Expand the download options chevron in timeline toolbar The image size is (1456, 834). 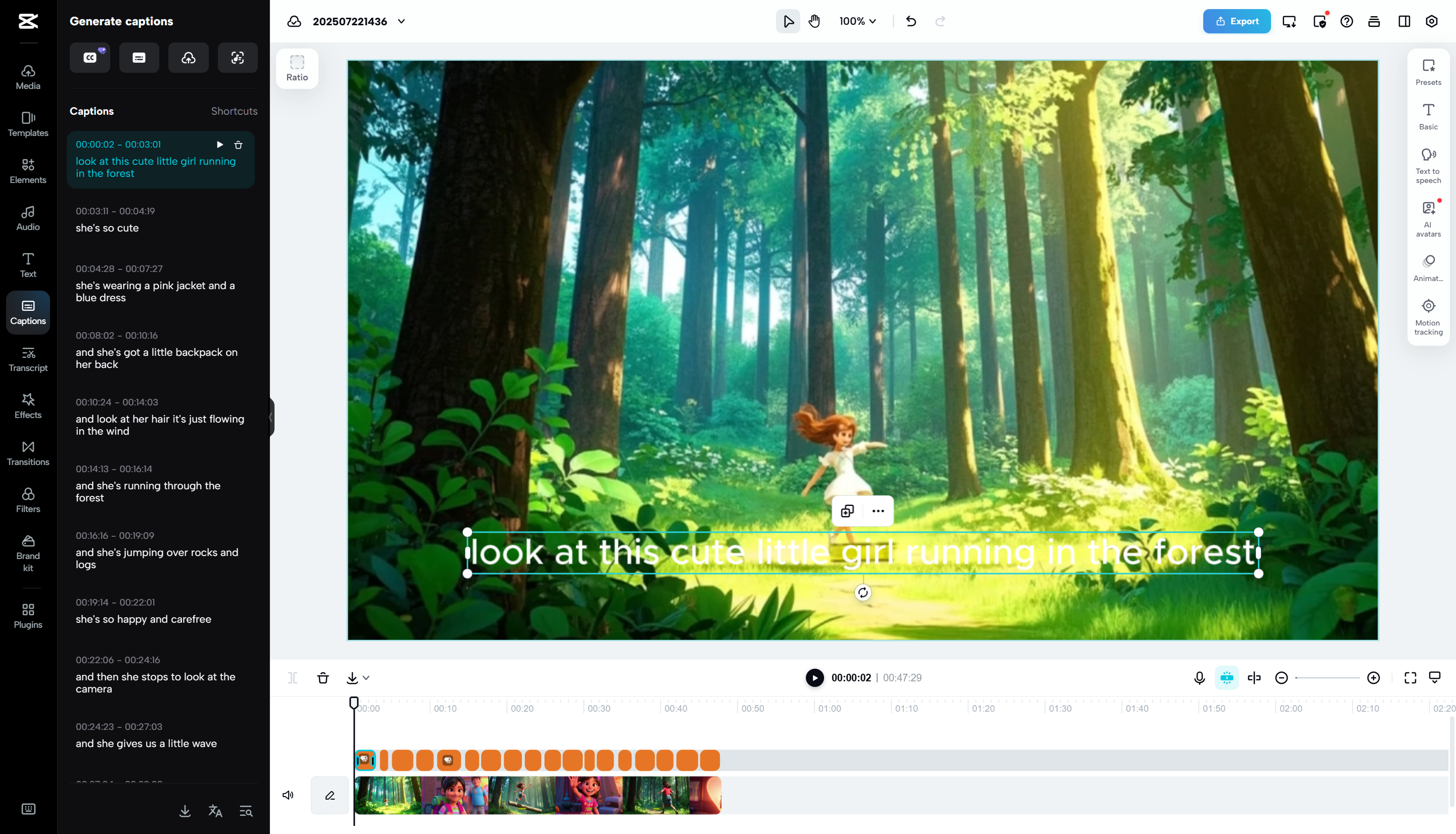pyautogui.click(x=367, y=678)
